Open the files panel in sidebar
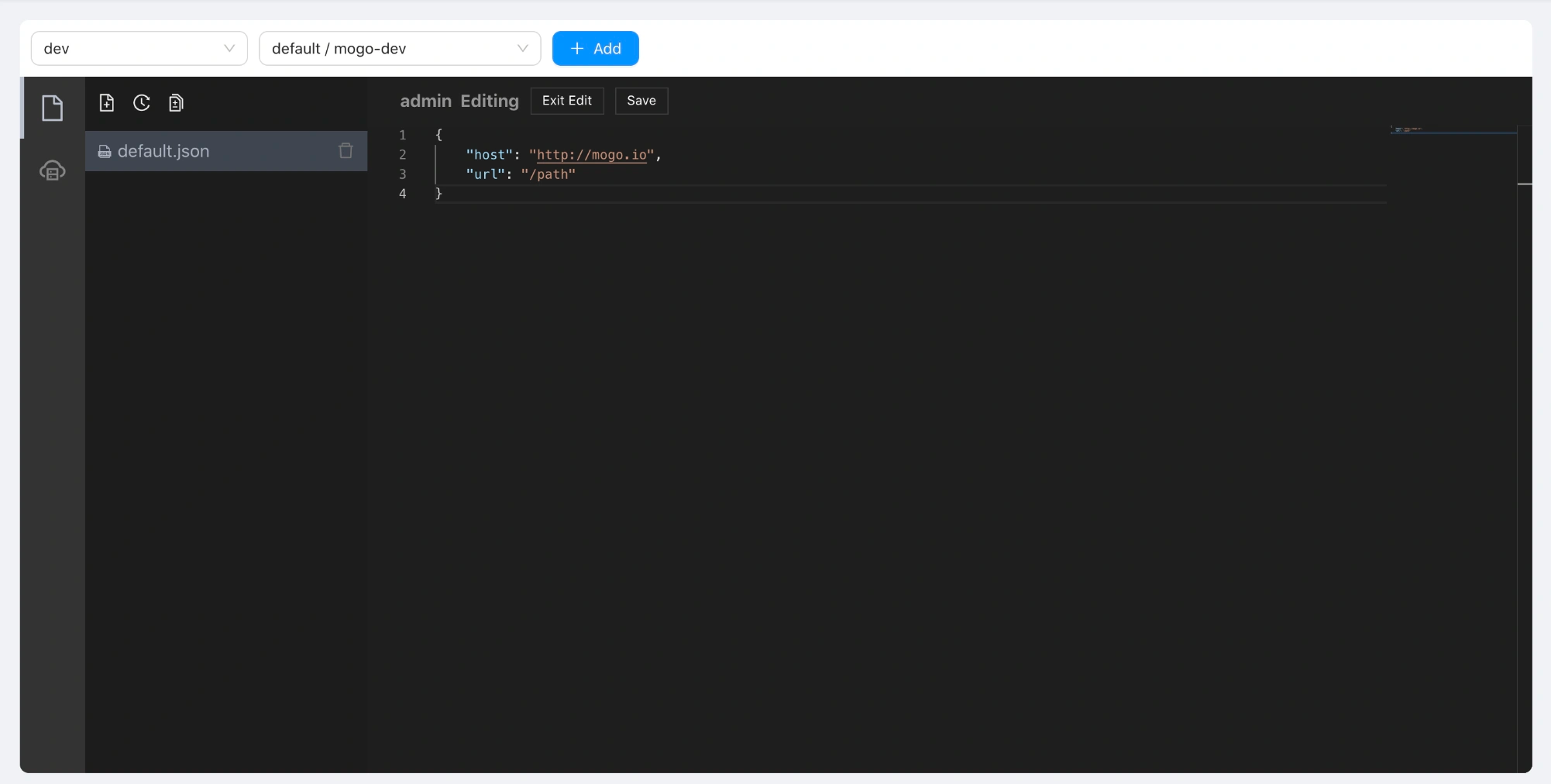Image resolution: width=1551 pixels, height=784 pixels. point(52,108)
